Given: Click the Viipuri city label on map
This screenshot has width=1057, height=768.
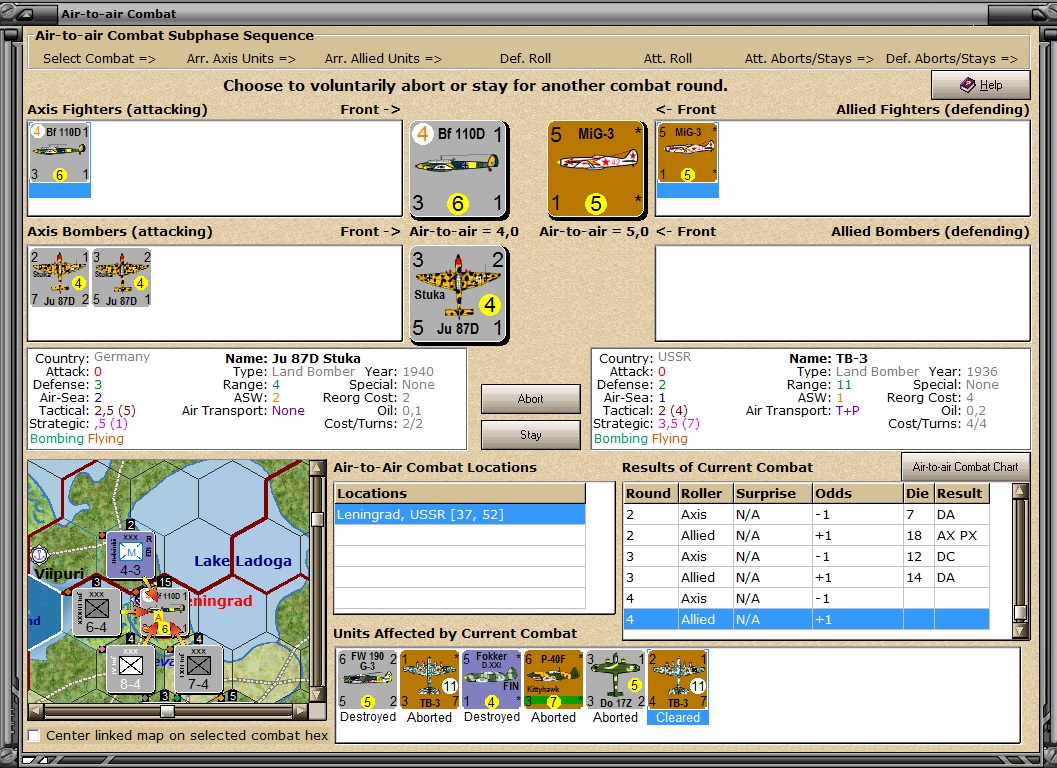Looking at the screenshot, I should (59, 574).
